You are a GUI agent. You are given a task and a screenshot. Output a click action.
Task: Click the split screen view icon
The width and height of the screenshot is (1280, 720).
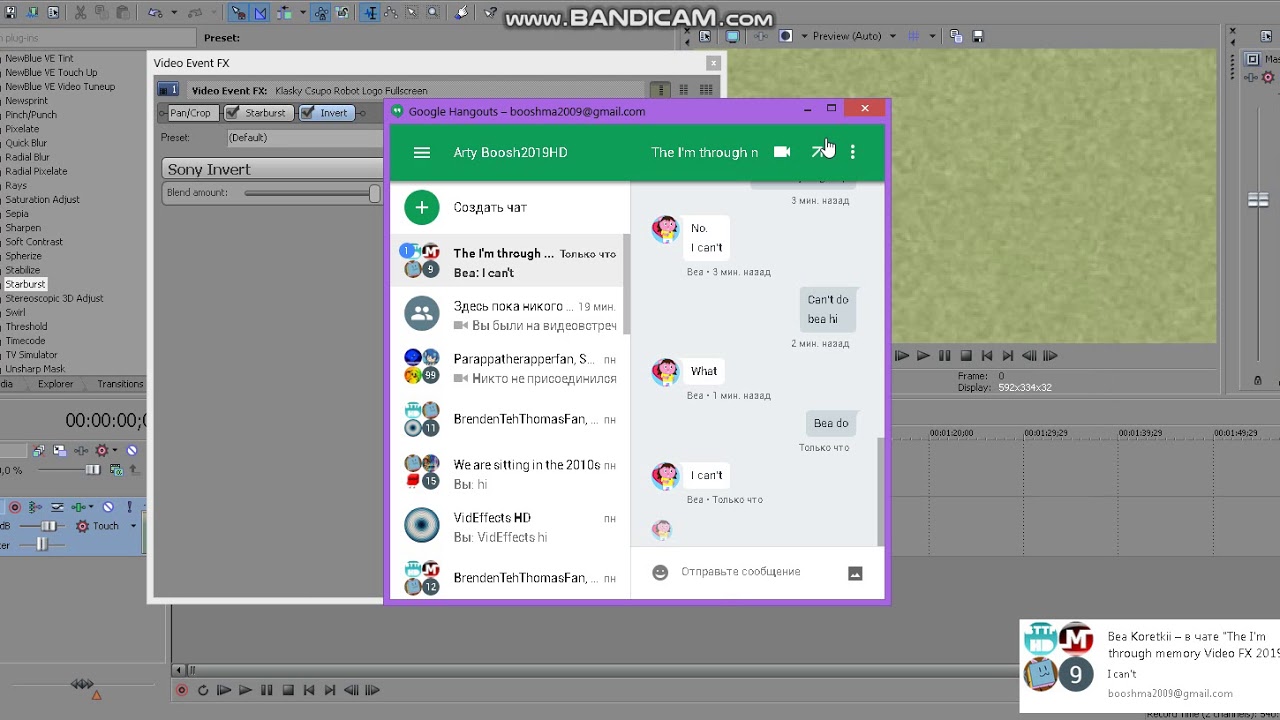(786, 36)
